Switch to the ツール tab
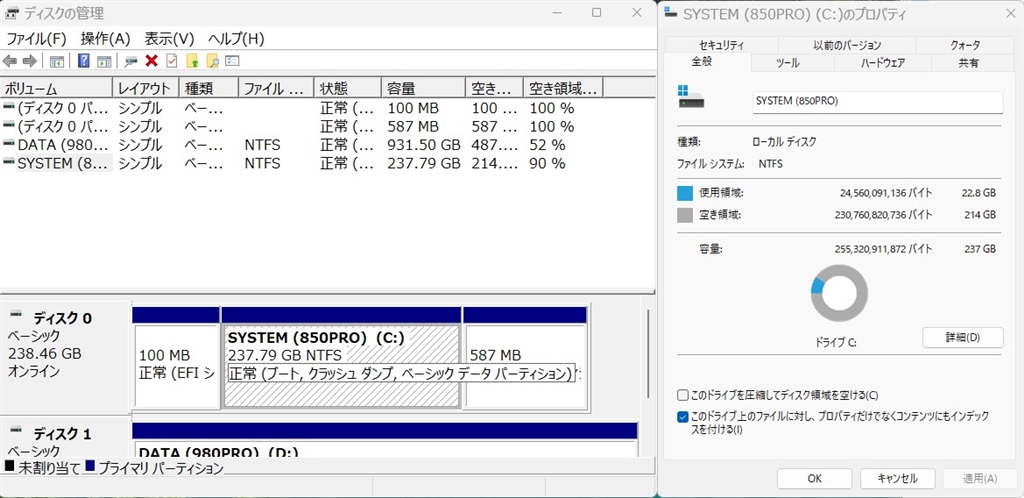1024x498 pixels. point(788,63)
